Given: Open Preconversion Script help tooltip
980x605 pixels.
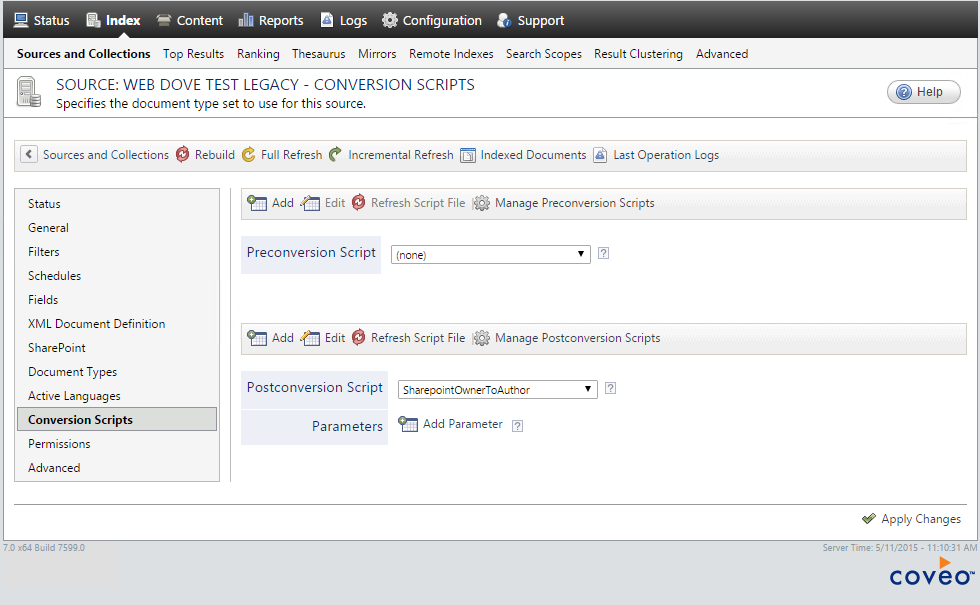Looking at the screenshot, I should [603, 254].
